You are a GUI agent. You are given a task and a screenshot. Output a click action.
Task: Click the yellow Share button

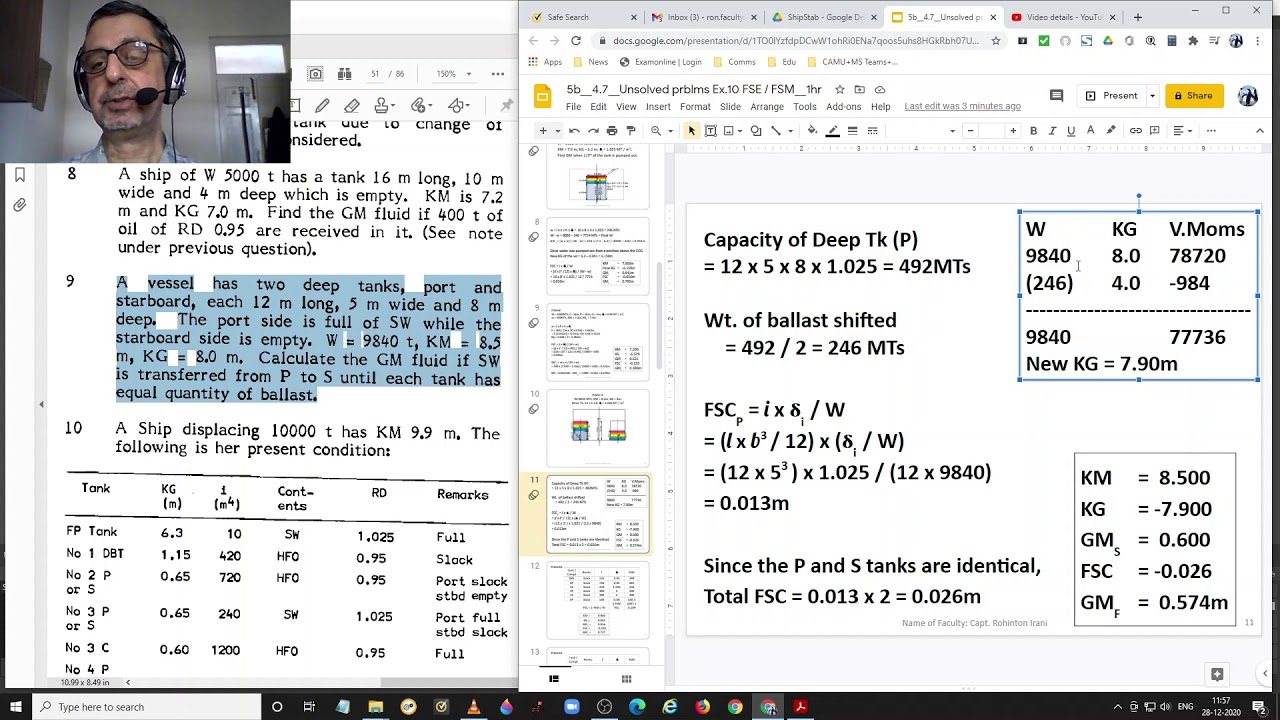[x=1193, y=96]
